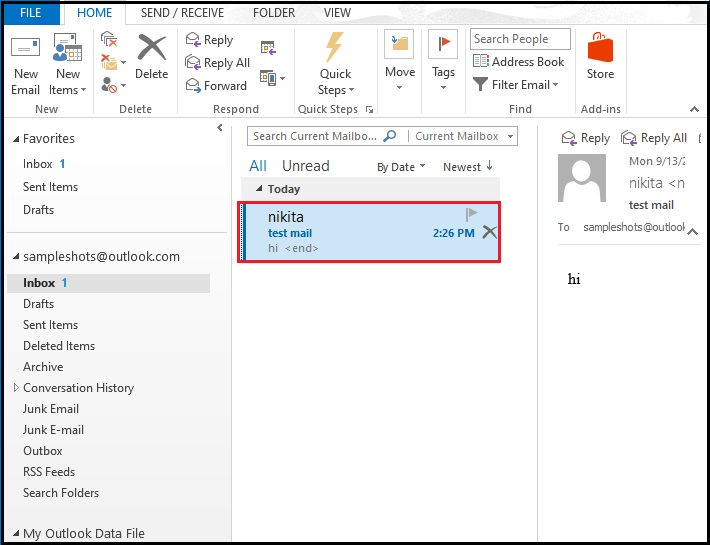Open the Address Book
The height and width of the screenshot is (545, 710).
[x=518, y=62]
